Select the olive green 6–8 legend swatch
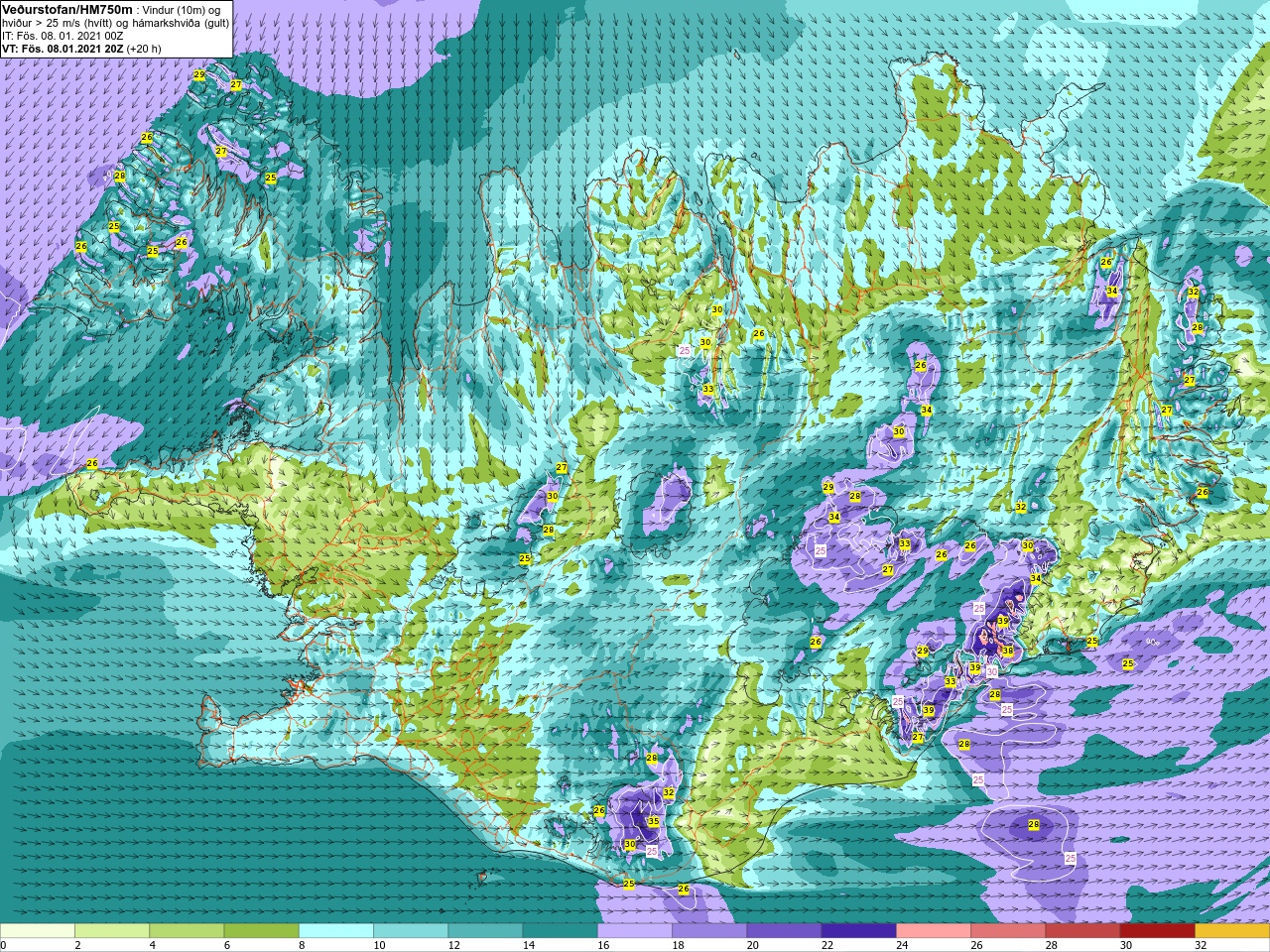1270x952 pixels. tap(262, 931)
